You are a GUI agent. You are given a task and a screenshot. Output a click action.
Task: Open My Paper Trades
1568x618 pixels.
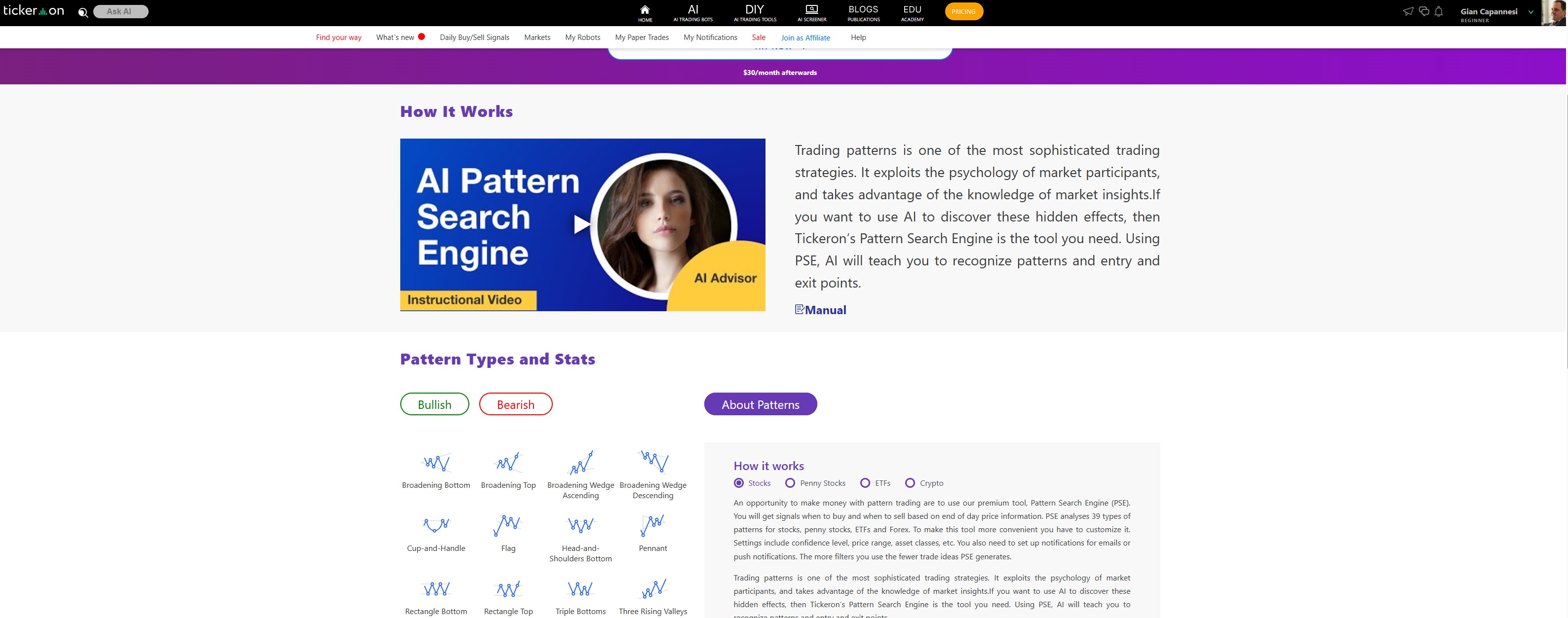click(642, 37)
